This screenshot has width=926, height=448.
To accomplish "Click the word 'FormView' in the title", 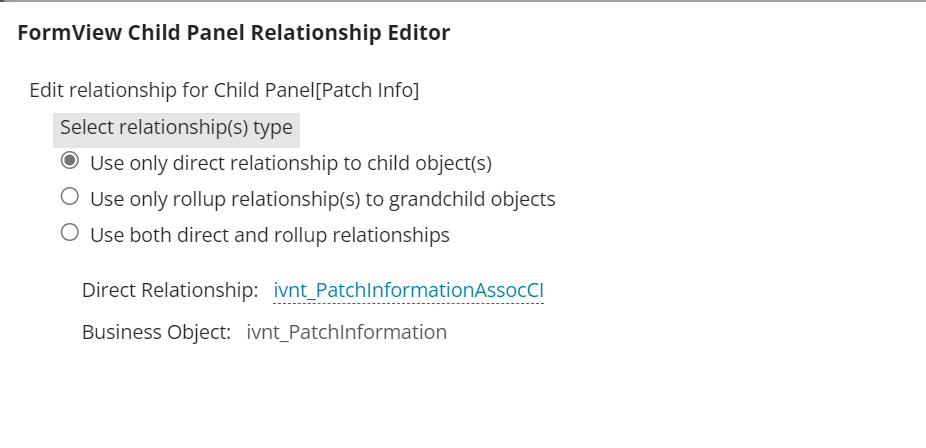I will click(69, 33).
